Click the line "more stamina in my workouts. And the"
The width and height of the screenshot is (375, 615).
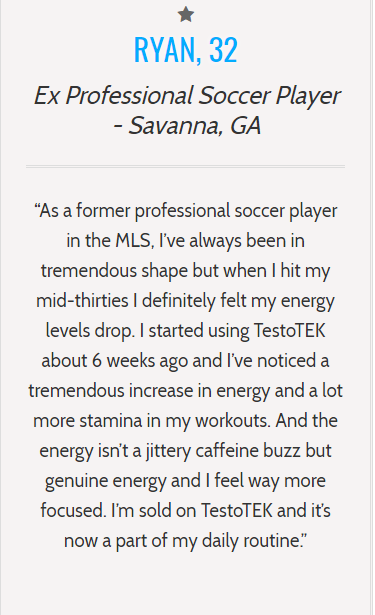pyautogui.click(x=186, y=420)
